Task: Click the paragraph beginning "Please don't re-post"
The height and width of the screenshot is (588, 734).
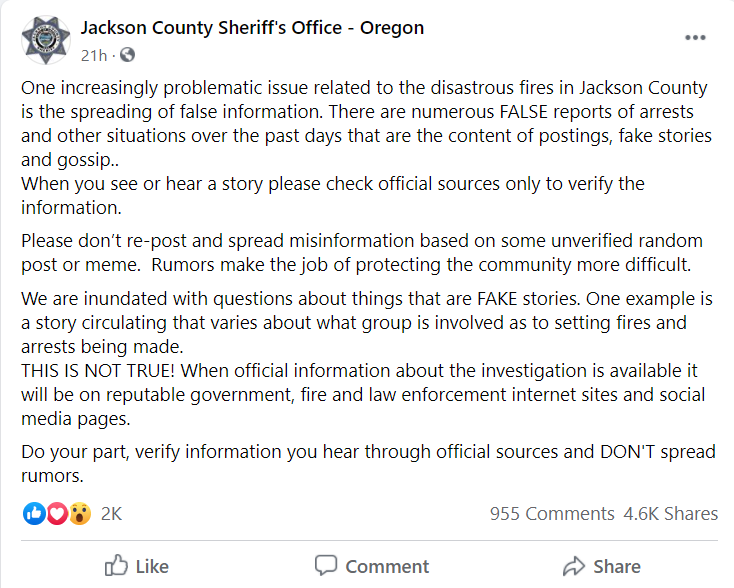Action: click(x=361, y=254)
